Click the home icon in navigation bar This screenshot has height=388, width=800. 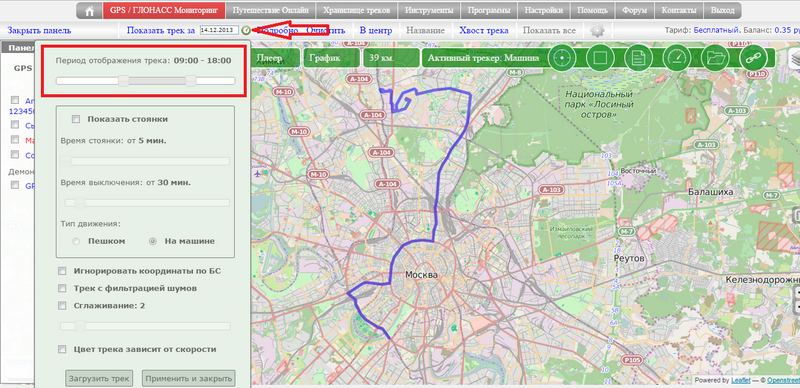point(90,11)
